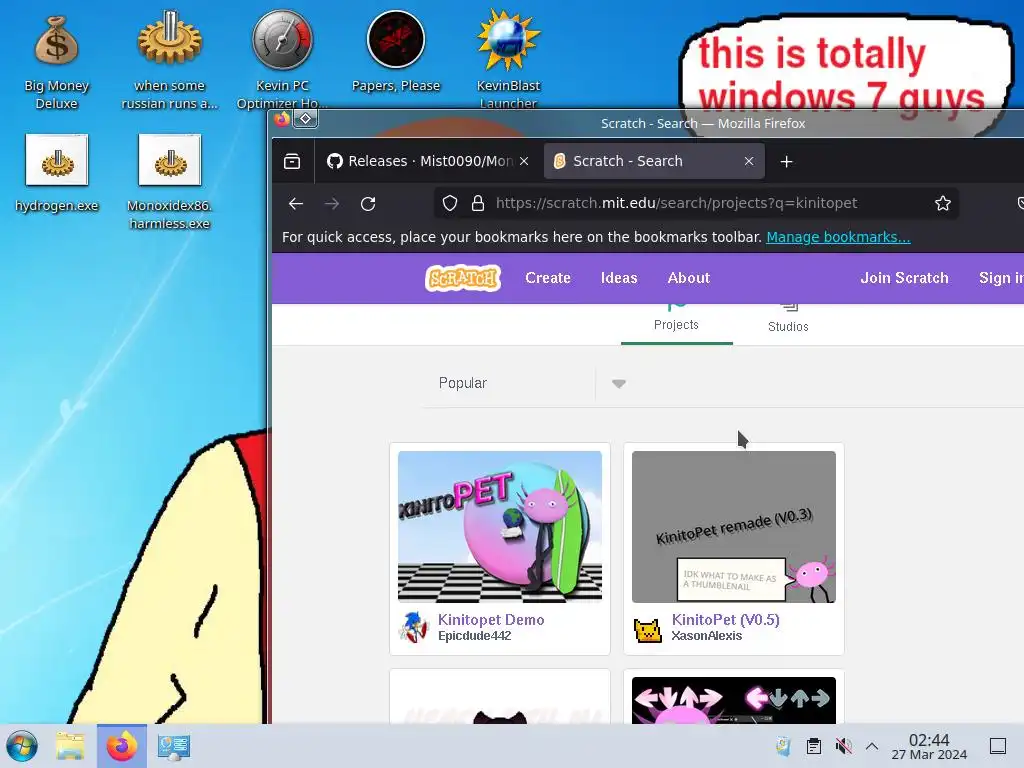Click the show desktop button
1024x768 pixels.
point(998,746)
